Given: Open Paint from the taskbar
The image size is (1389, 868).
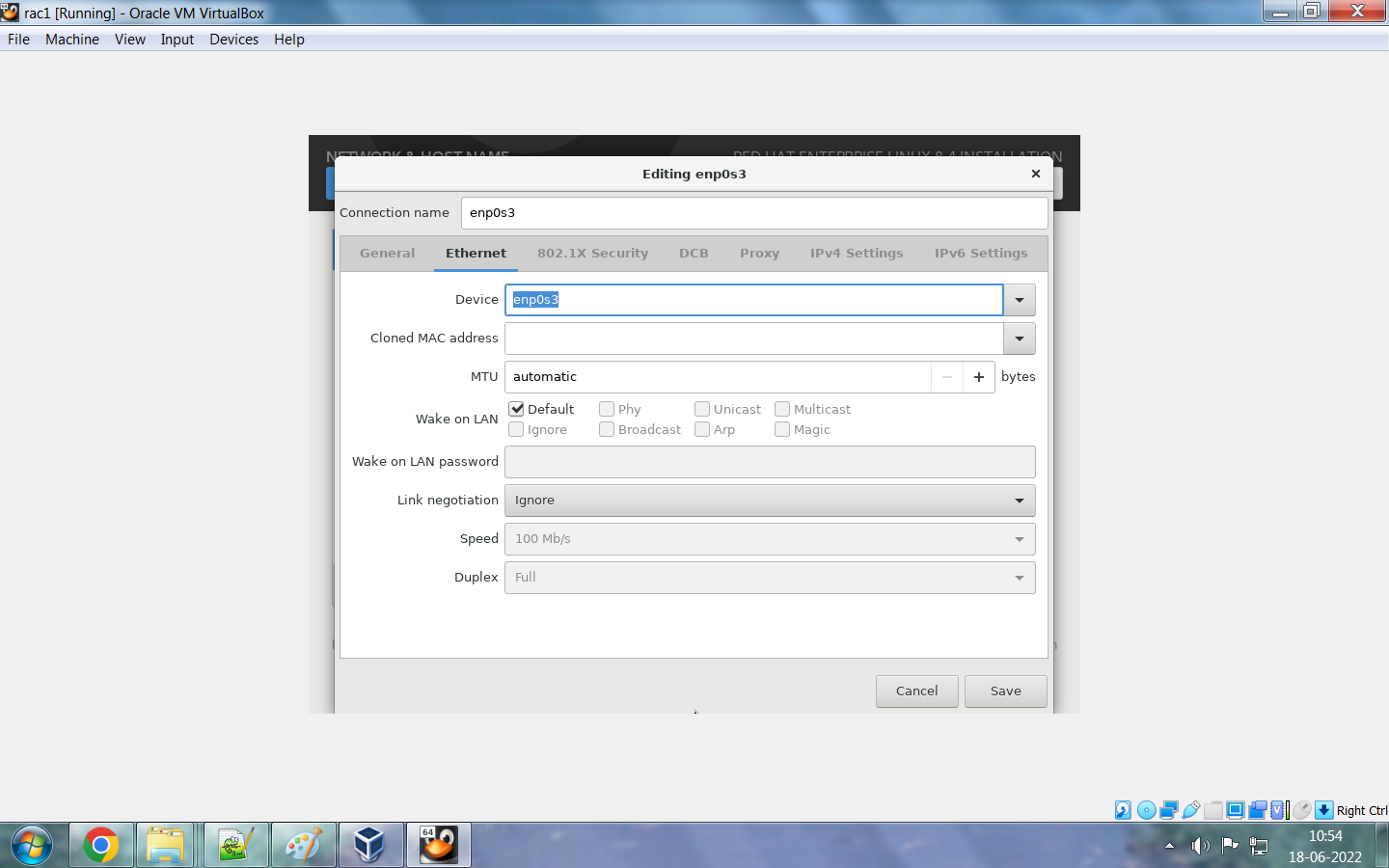Looking at the screenshot, I should point(304,846).
